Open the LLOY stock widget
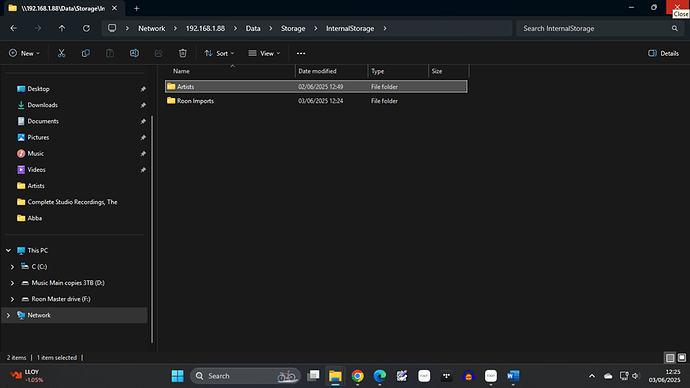Image resolution: width=690 pixels, height=388 pixels. click(27, 376)
